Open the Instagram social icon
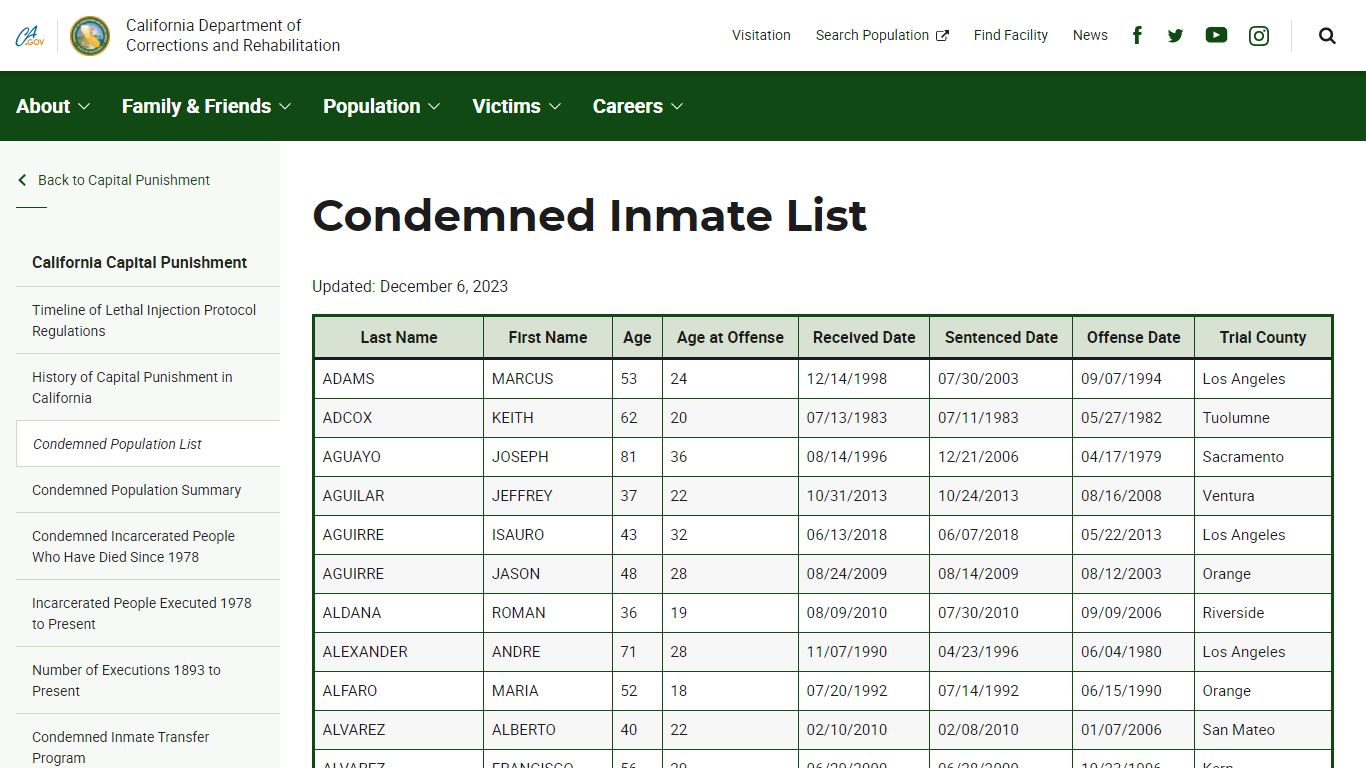Screen dimensions: 1366x768 tap(1259, 35)
